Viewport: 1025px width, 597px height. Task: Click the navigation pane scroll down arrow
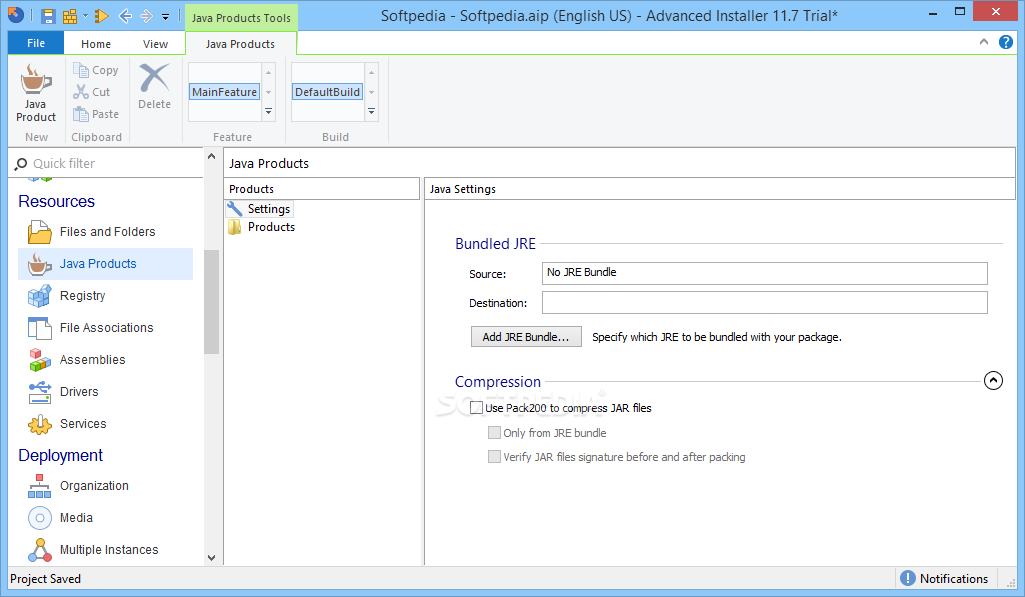(x=211, y=558)
